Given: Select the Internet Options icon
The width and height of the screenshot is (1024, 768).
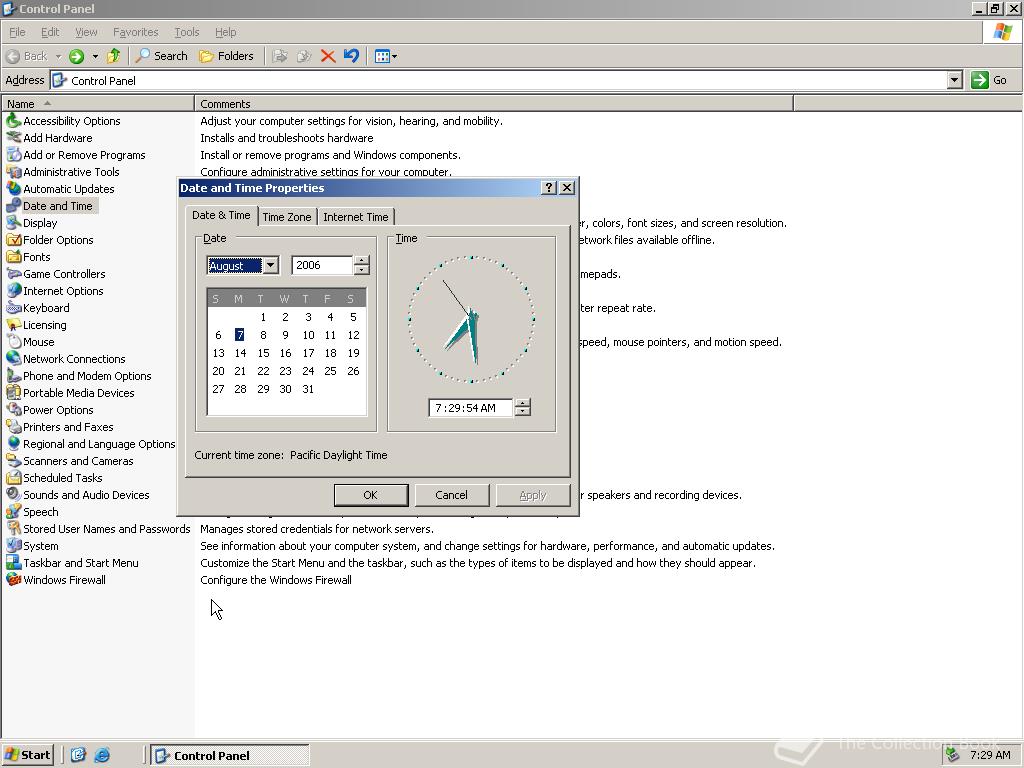Looking at the screenshot, I should tap(14, 291).
